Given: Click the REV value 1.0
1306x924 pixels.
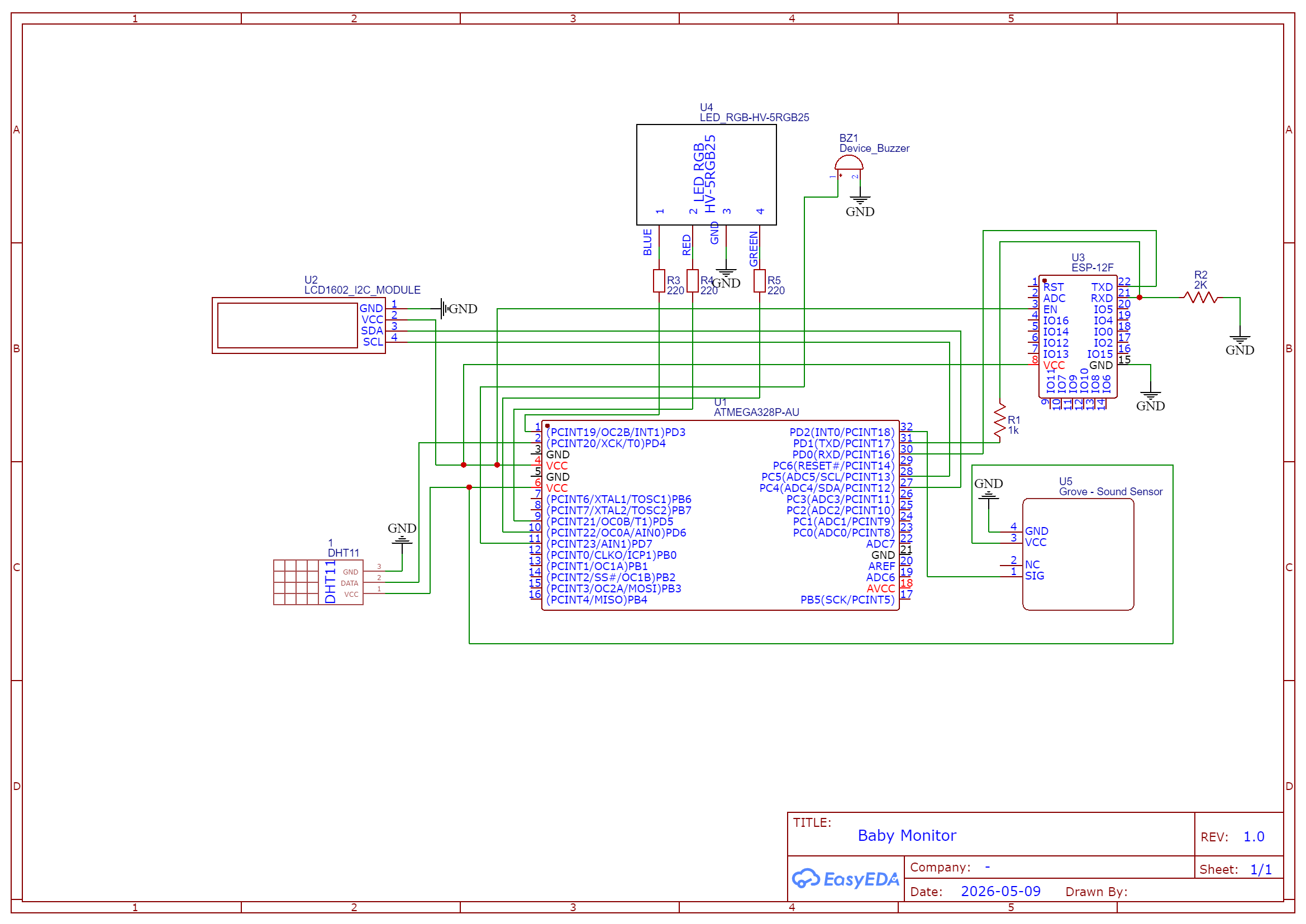Looking at the screenshot, I should [x=1253, y=836].
